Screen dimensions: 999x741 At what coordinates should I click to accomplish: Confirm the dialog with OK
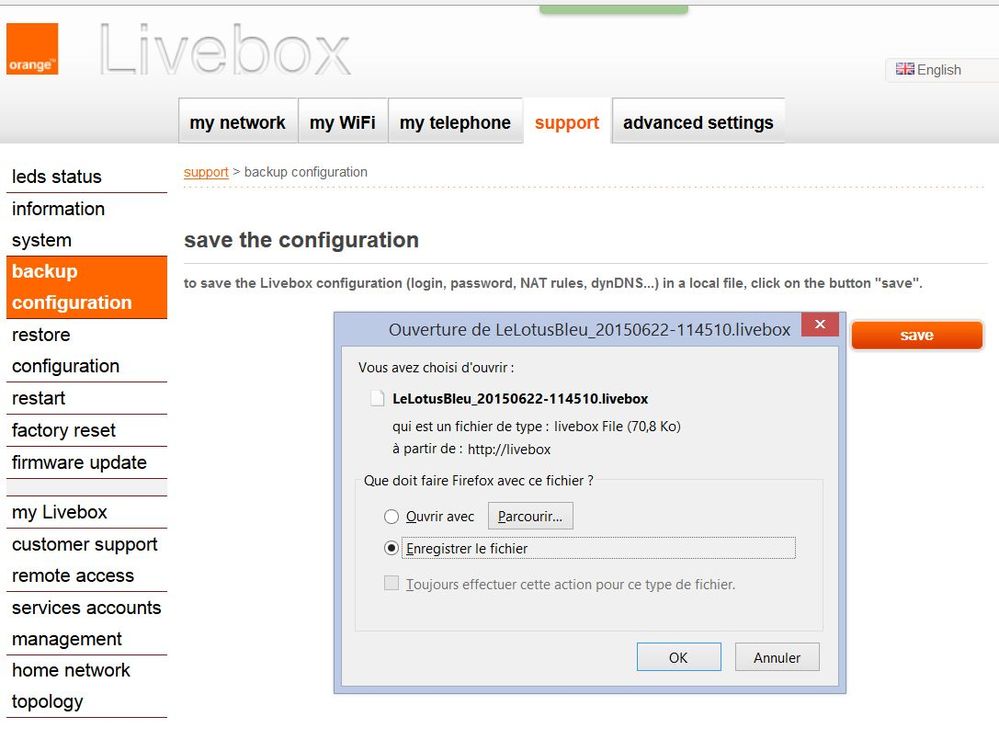679,657
